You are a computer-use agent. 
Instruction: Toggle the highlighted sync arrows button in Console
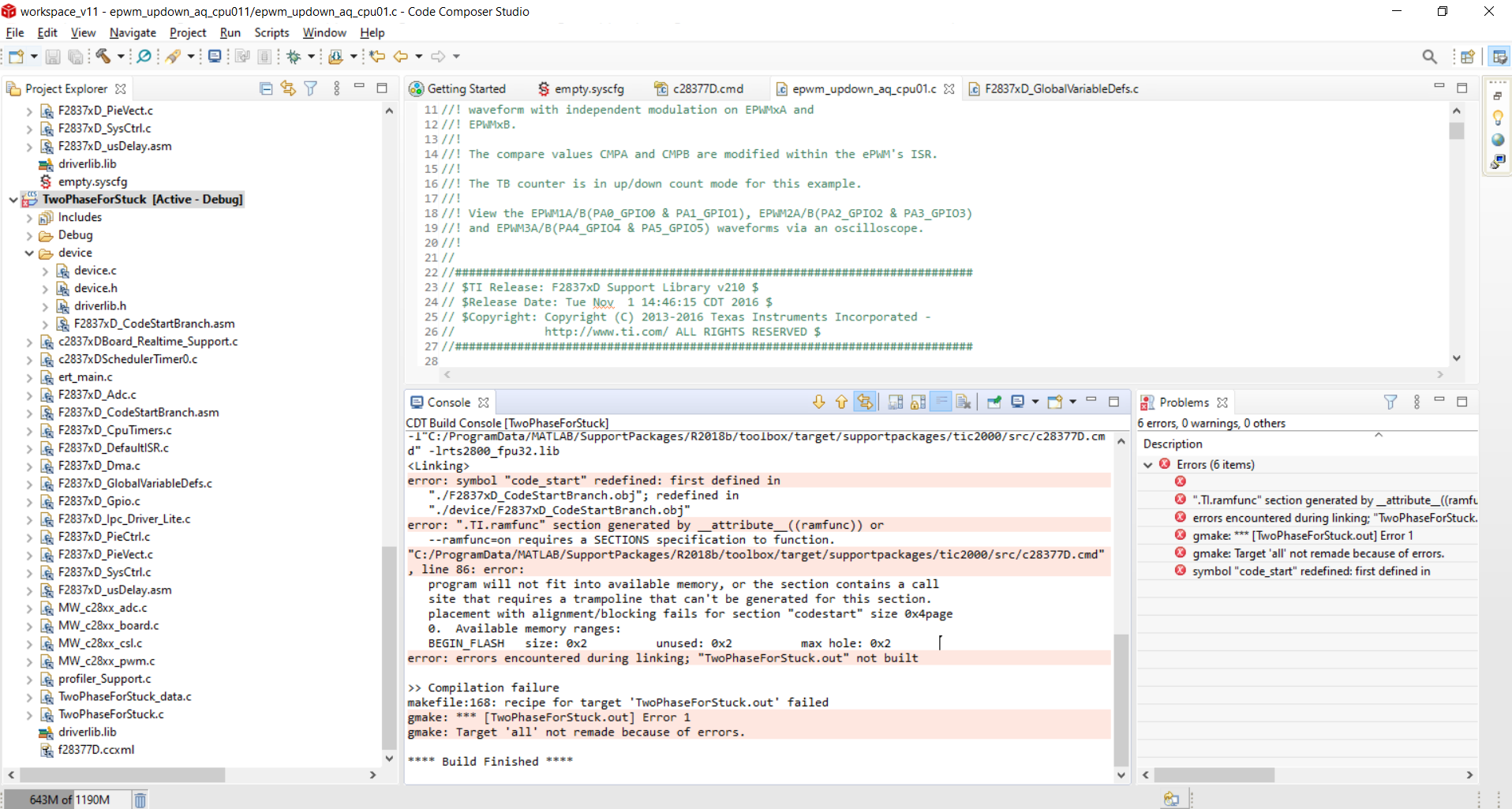[x=865, y=402]
